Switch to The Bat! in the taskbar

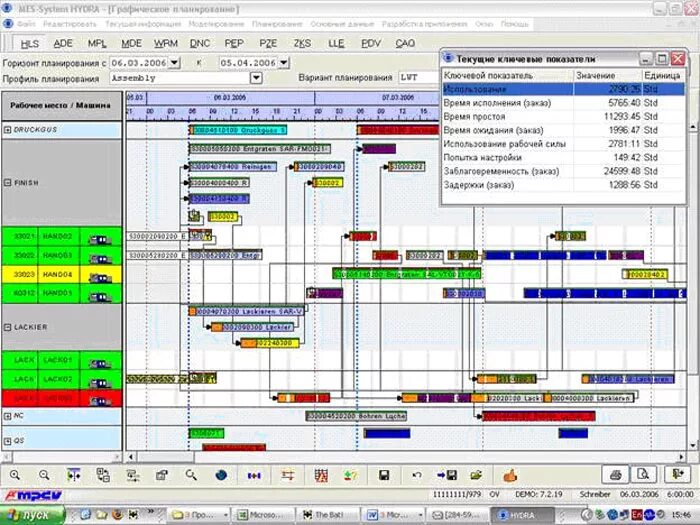click(x=329, y=515)
